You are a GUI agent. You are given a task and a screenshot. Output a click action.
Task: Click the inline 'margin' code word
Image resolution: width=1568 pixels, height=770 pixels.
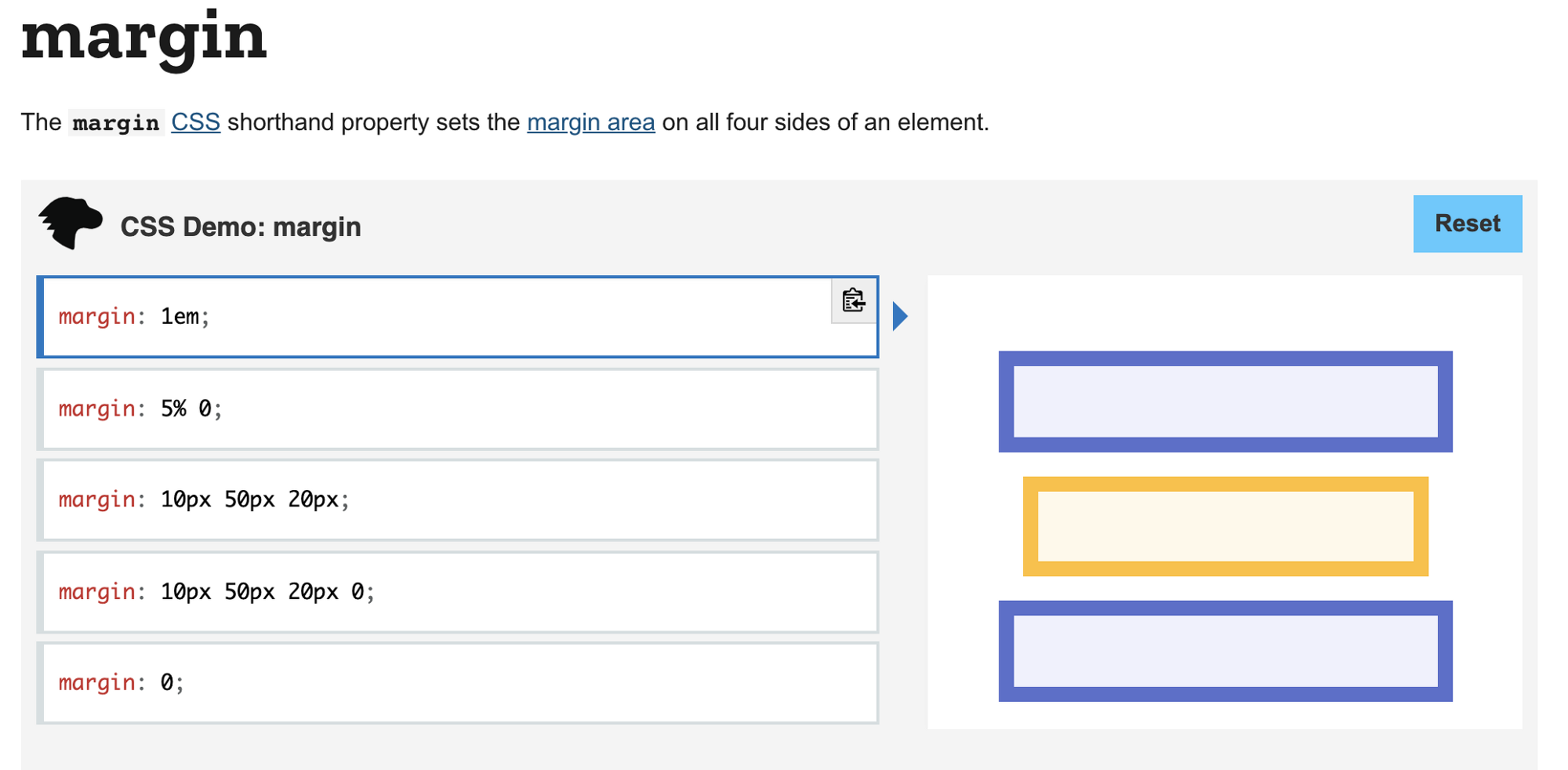[x=116, y=123]
